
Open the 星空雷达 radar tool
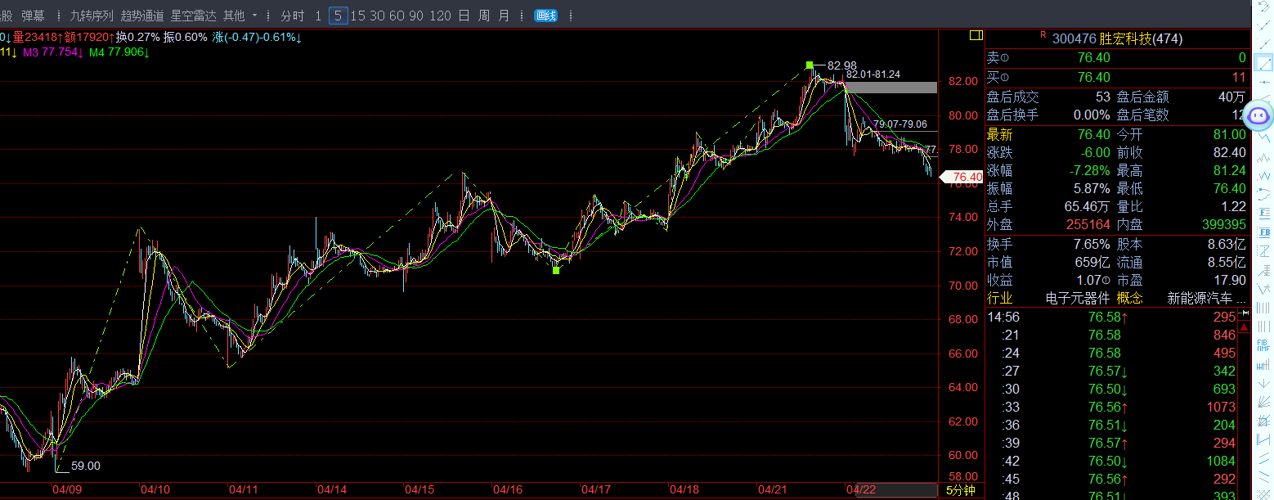(x=192, y=16)
